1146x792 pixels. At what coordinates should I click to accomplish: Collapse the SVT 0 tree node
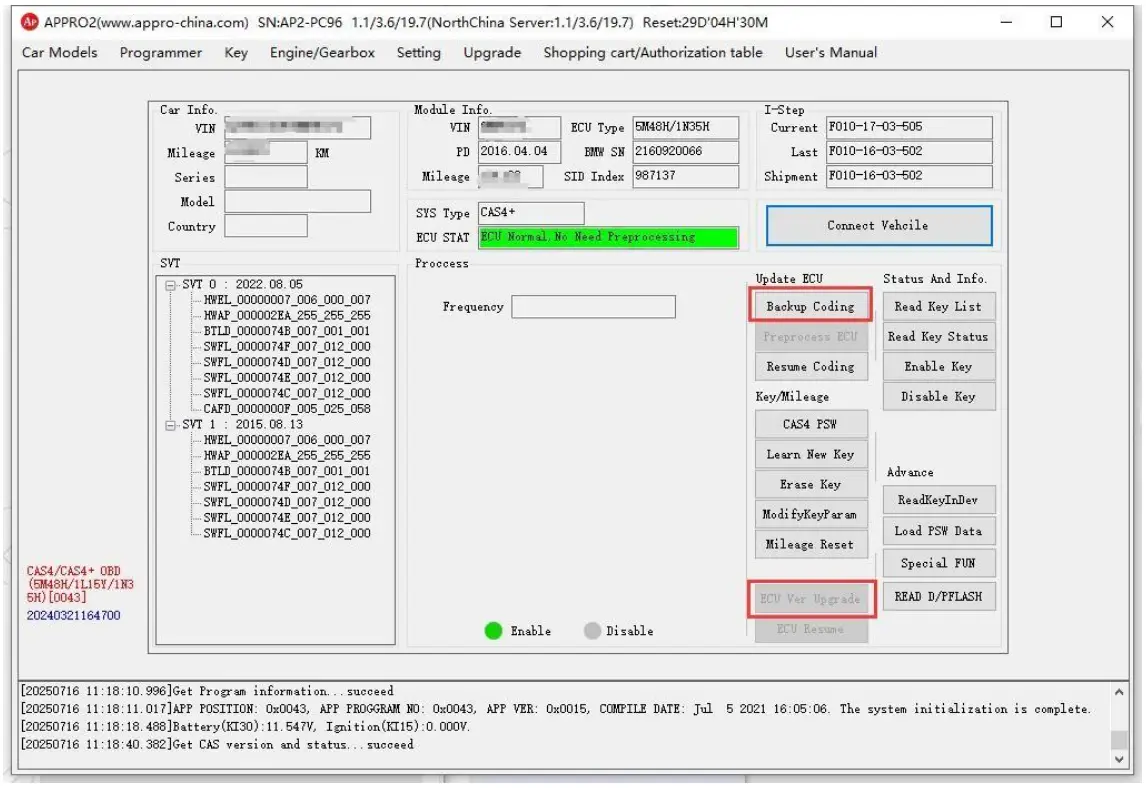pos(170,285)
